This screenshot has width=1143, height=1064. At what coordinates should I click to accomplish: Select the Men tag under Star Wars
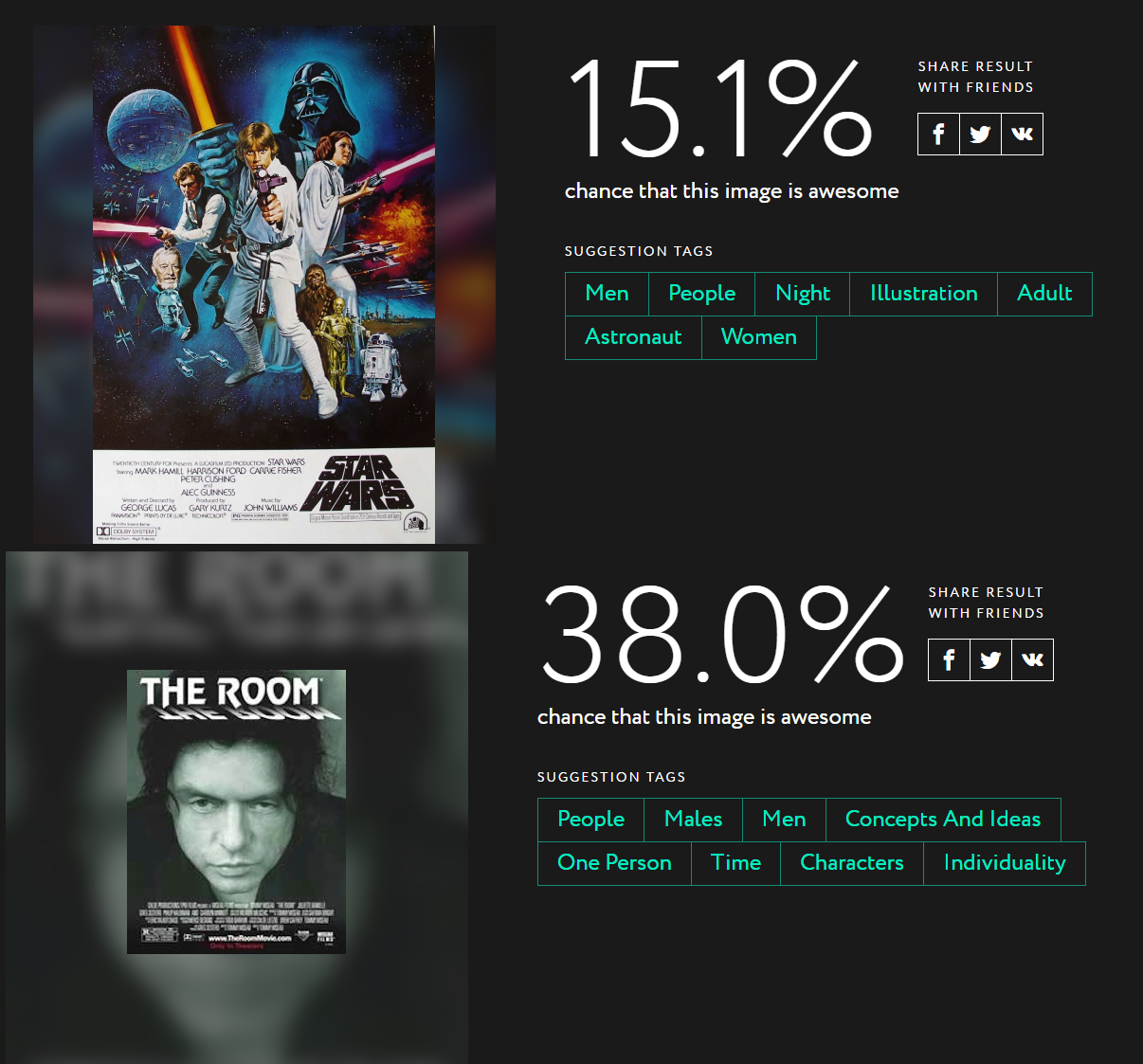point(607,294)
